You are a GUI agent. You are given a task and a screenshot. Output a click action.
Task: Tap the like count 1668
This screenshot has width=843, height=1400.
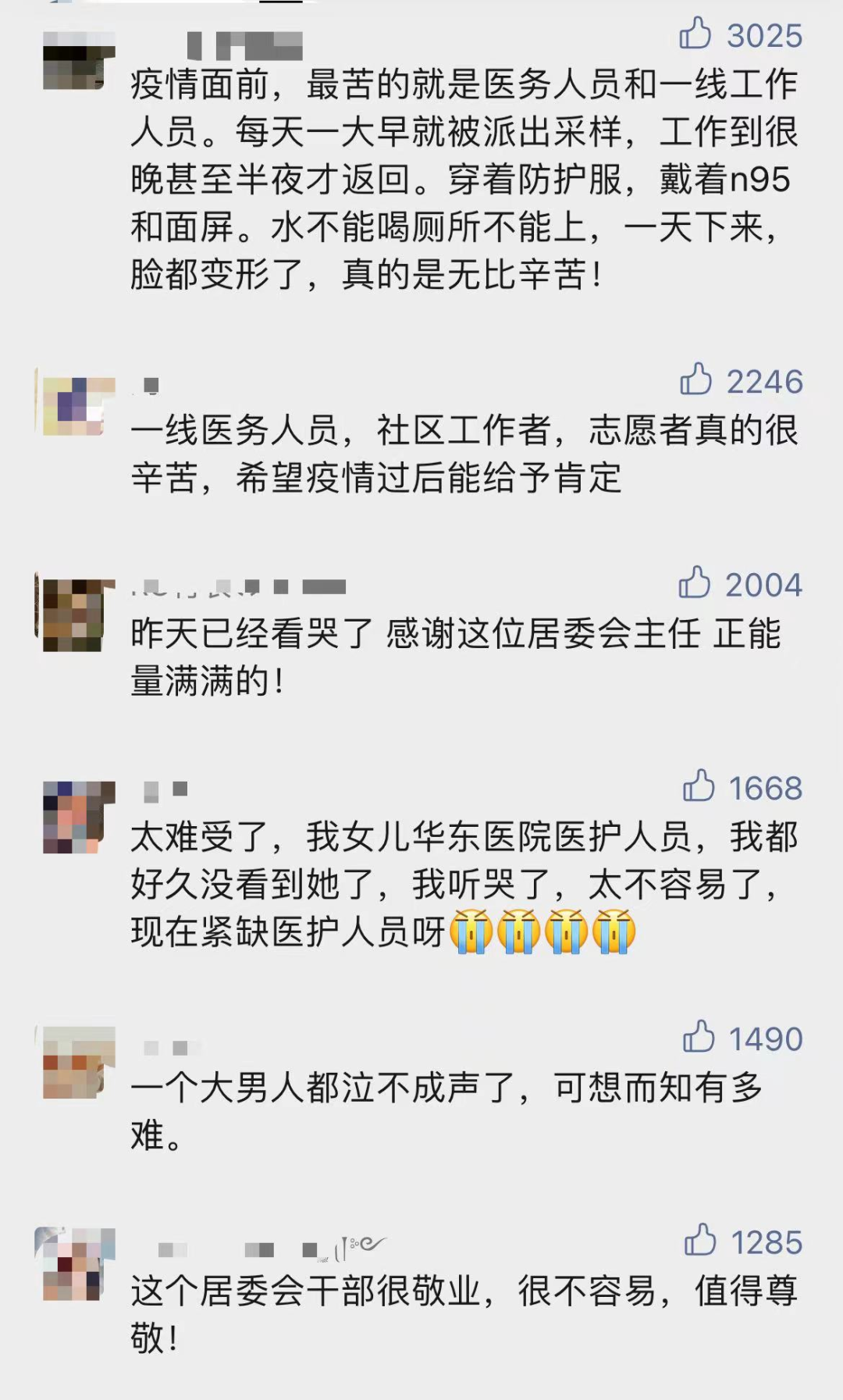point(765,788)
